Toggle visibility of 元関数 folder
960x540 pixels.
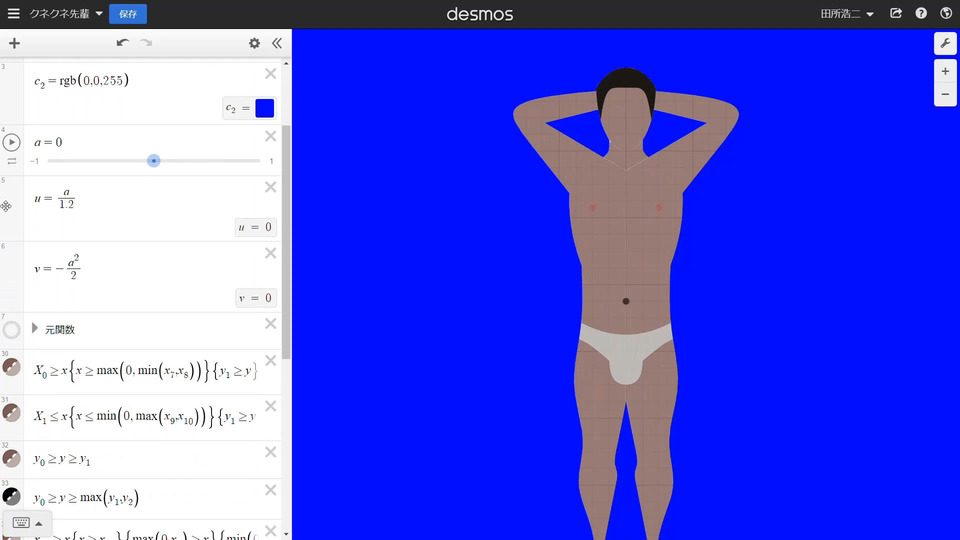click(x=11, y=330)
